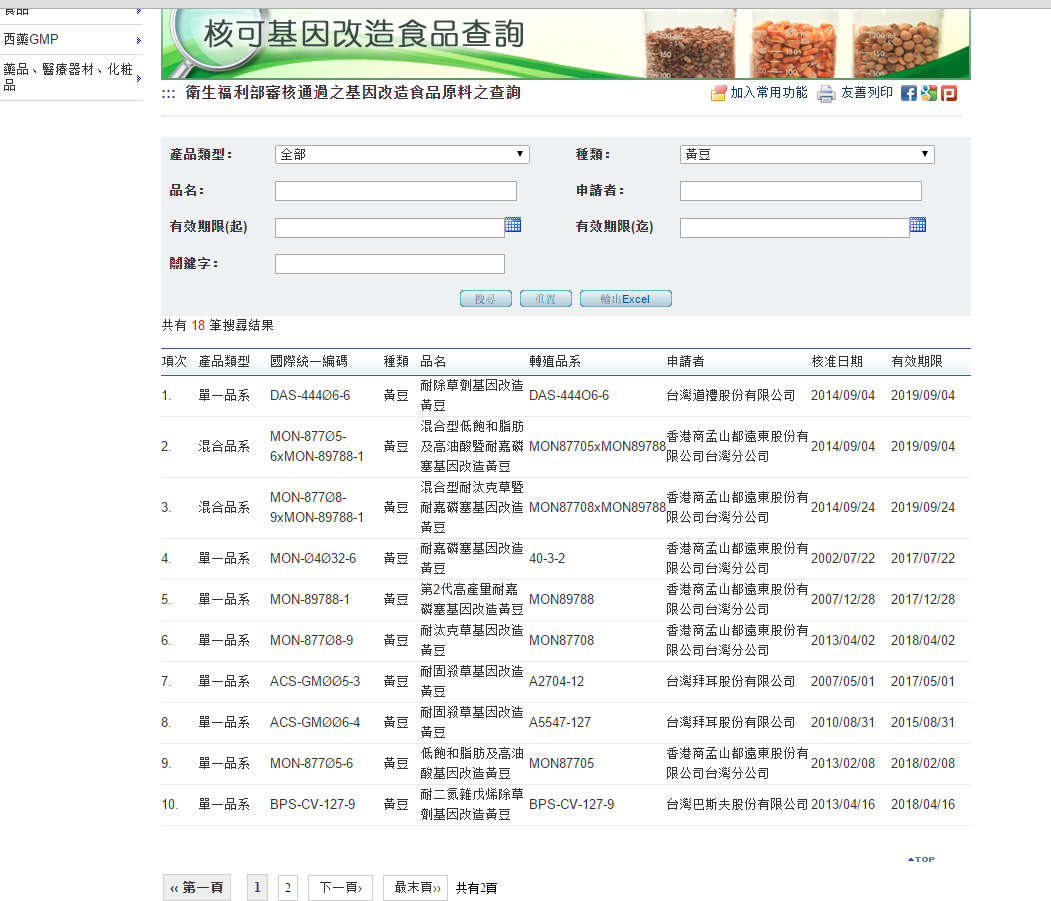Click the Plurk share icon

(949, 93)
